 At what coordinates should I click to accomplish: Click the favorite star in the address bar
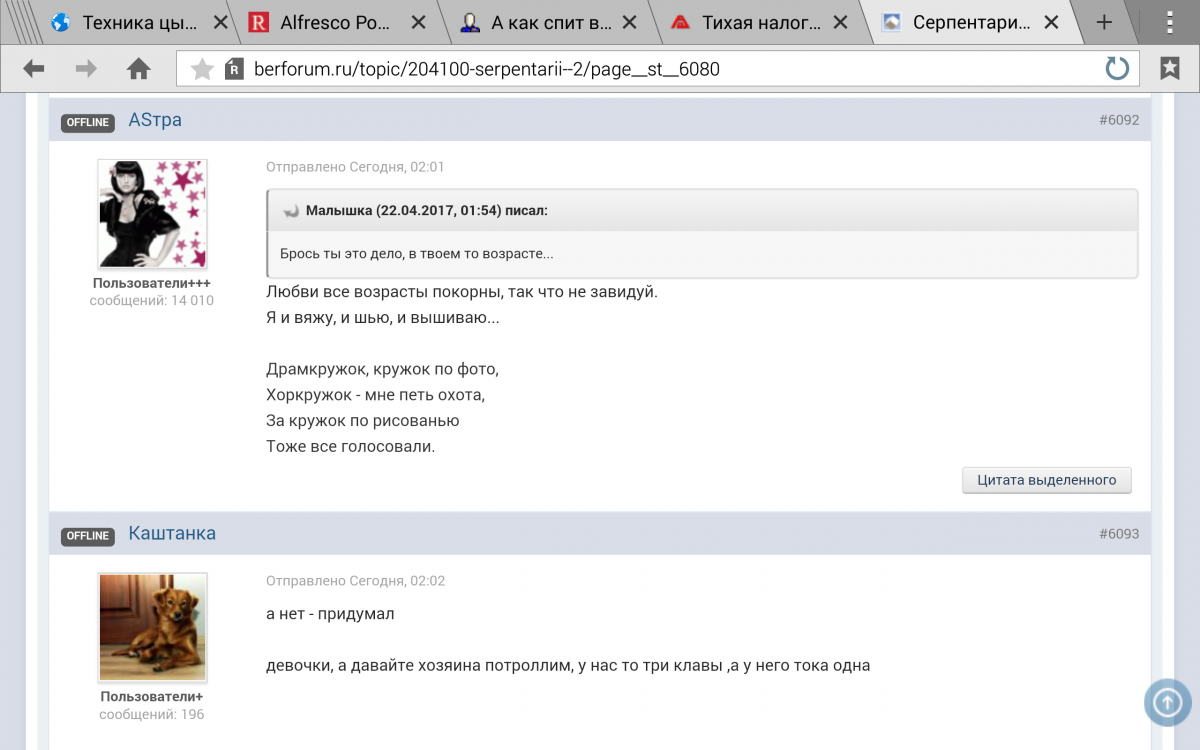click(202, 69)
